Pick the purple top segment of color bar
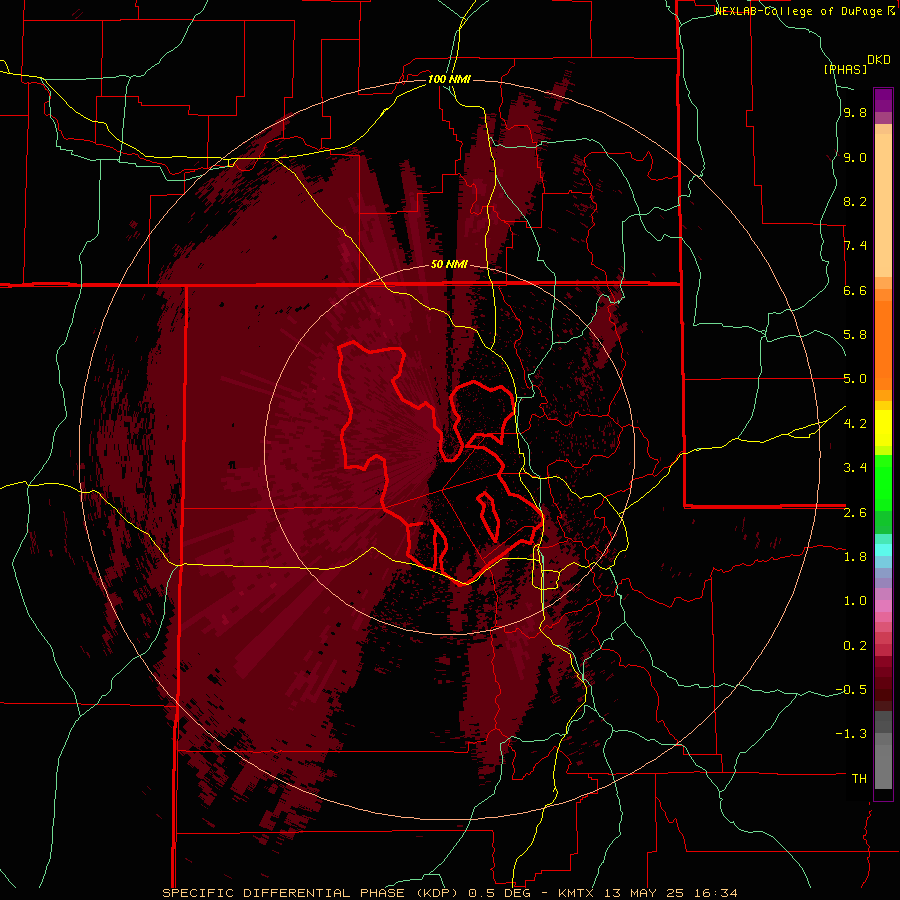This screenshot has width=900, height=900. point(883,100)
